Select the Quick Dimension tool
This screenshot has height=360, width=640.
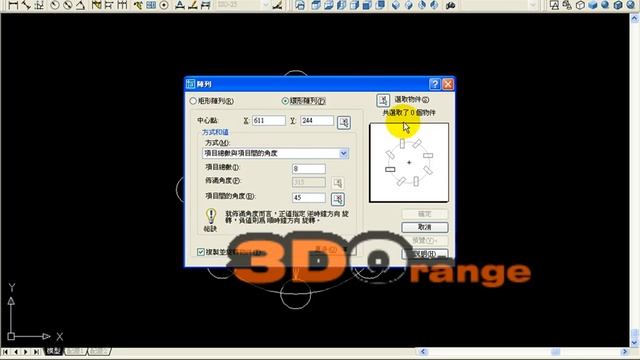[96, 5]
